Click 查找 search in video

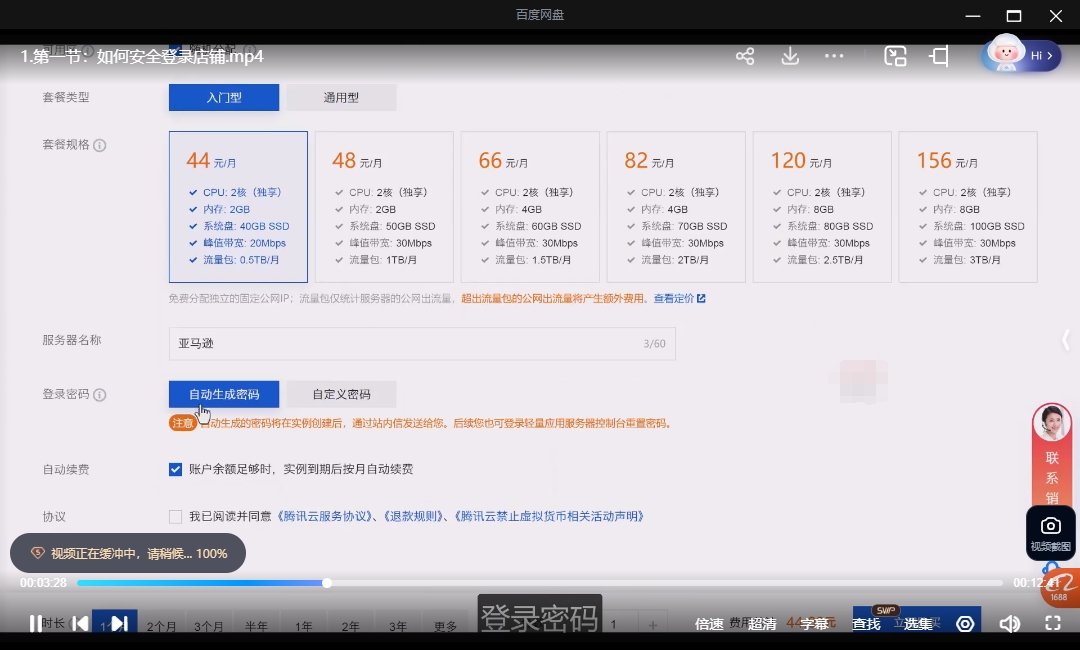[x=866, y=624]
